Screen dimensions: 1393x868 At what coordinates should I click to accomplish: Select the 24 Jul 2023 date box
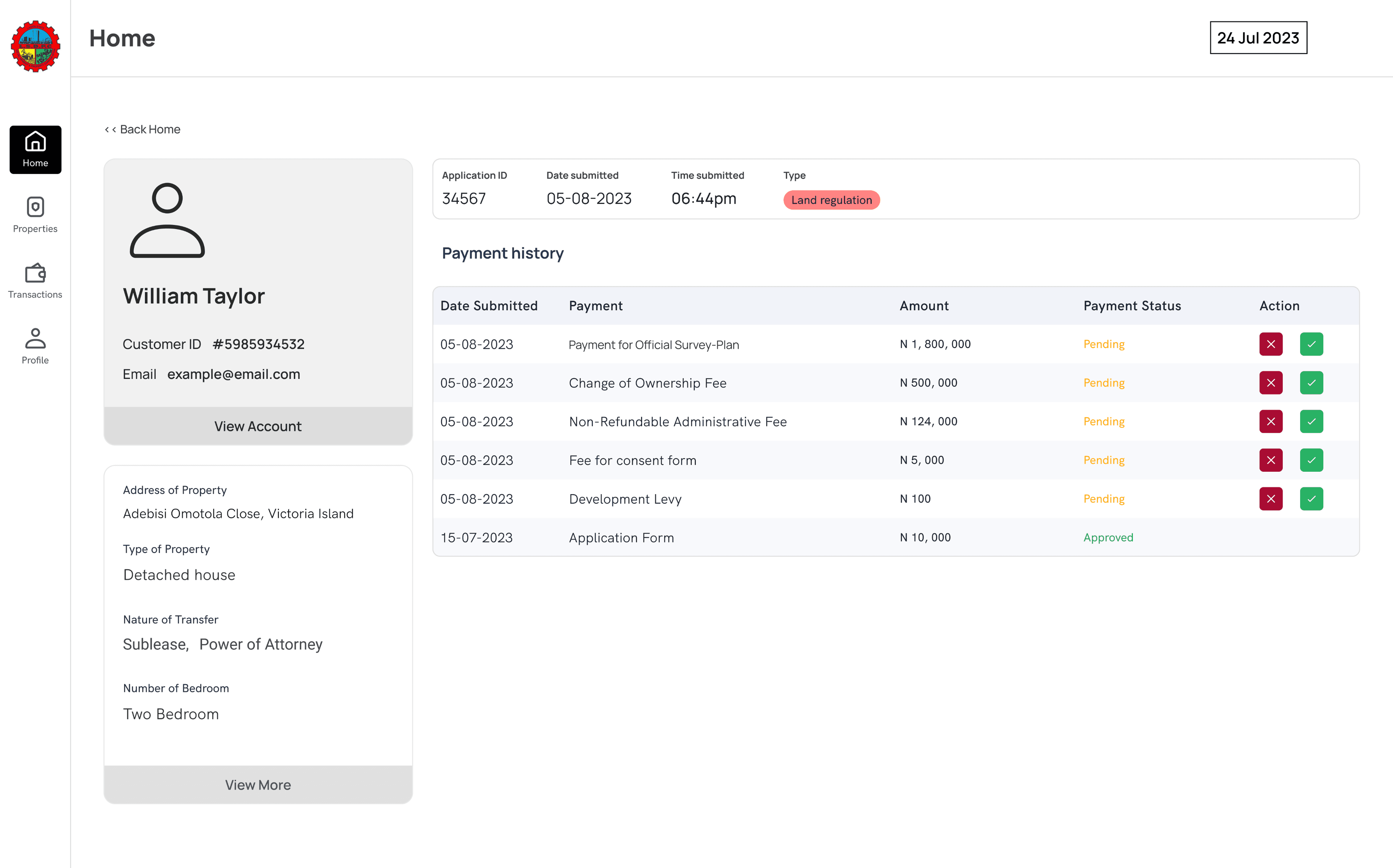[x=1258, y=38]
